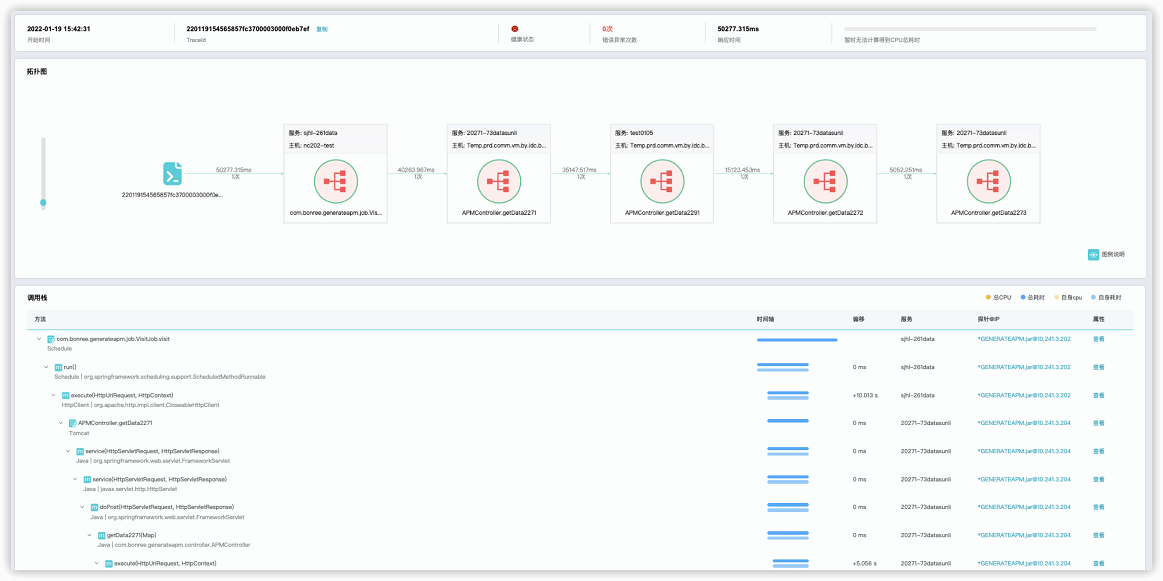Select the sjhl-261data service node icon
This screenshot has height=581, width=1163.
pos(336,181)
